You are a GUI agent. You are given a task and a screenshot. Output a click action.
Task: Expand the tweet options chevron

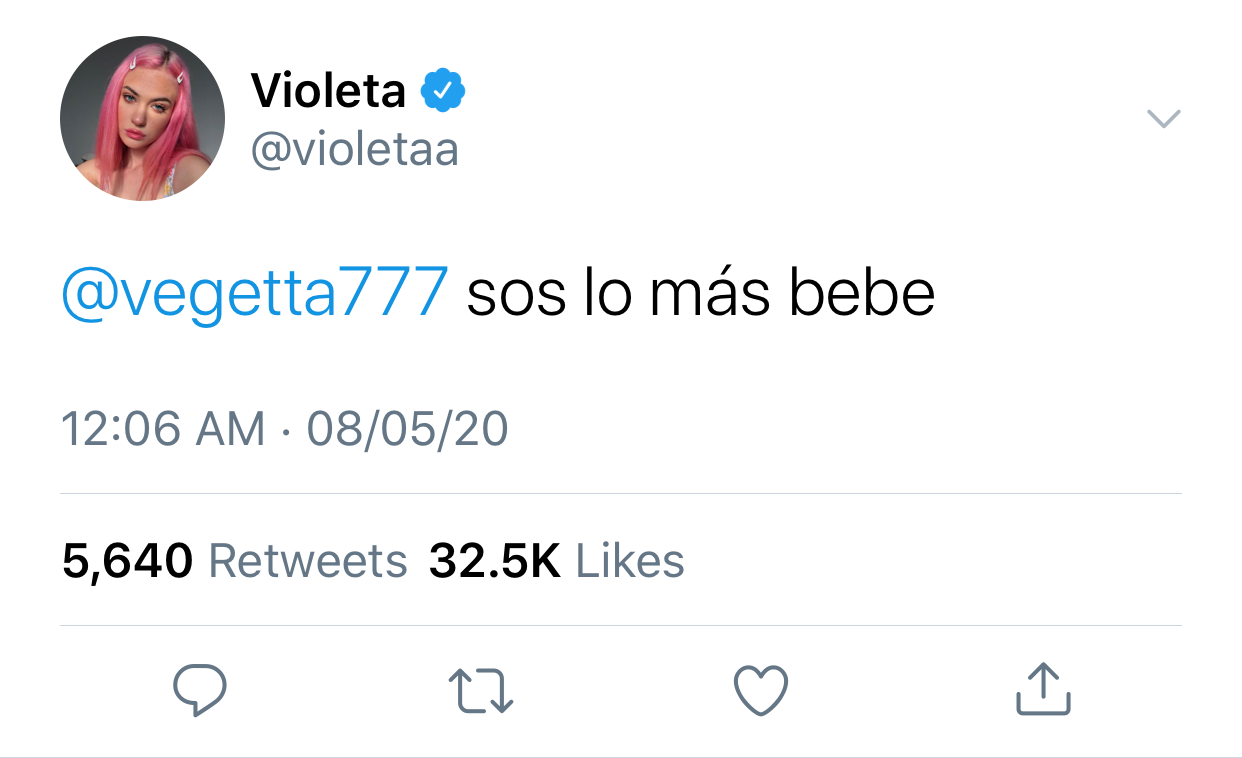tap(1163, 119)
